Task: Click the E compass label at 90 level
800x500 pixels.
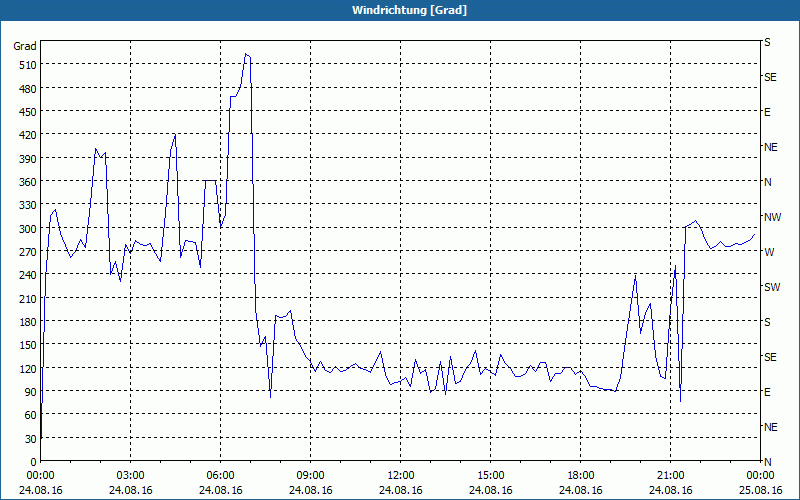Action: (x=767, y=392)
